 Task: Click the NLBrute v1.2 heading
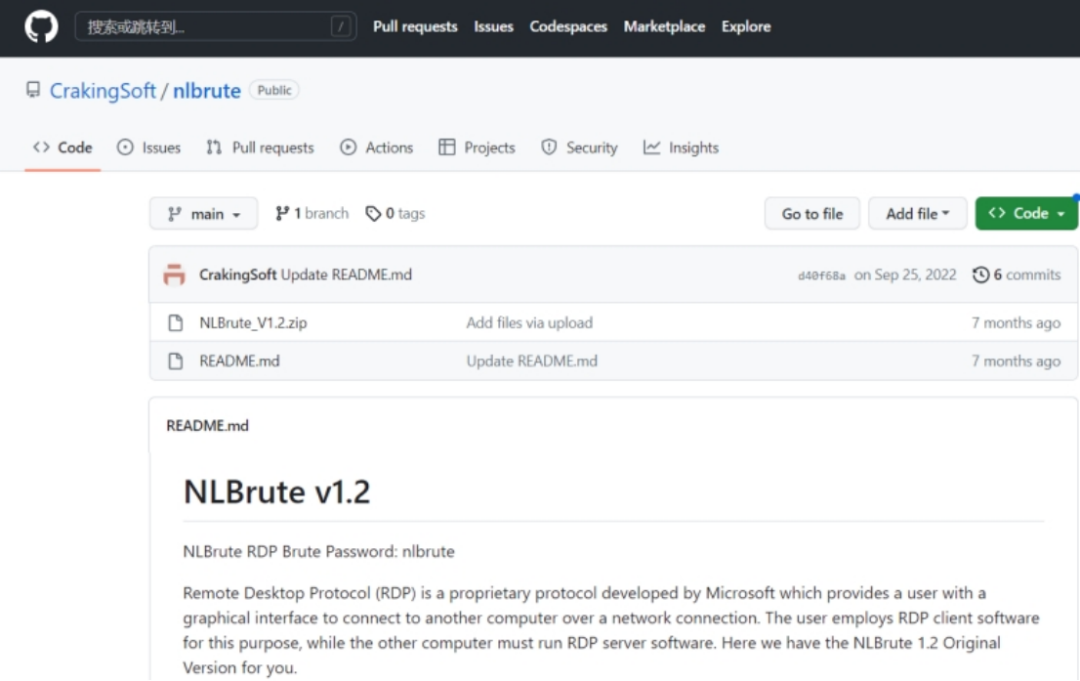coord(277,492)
